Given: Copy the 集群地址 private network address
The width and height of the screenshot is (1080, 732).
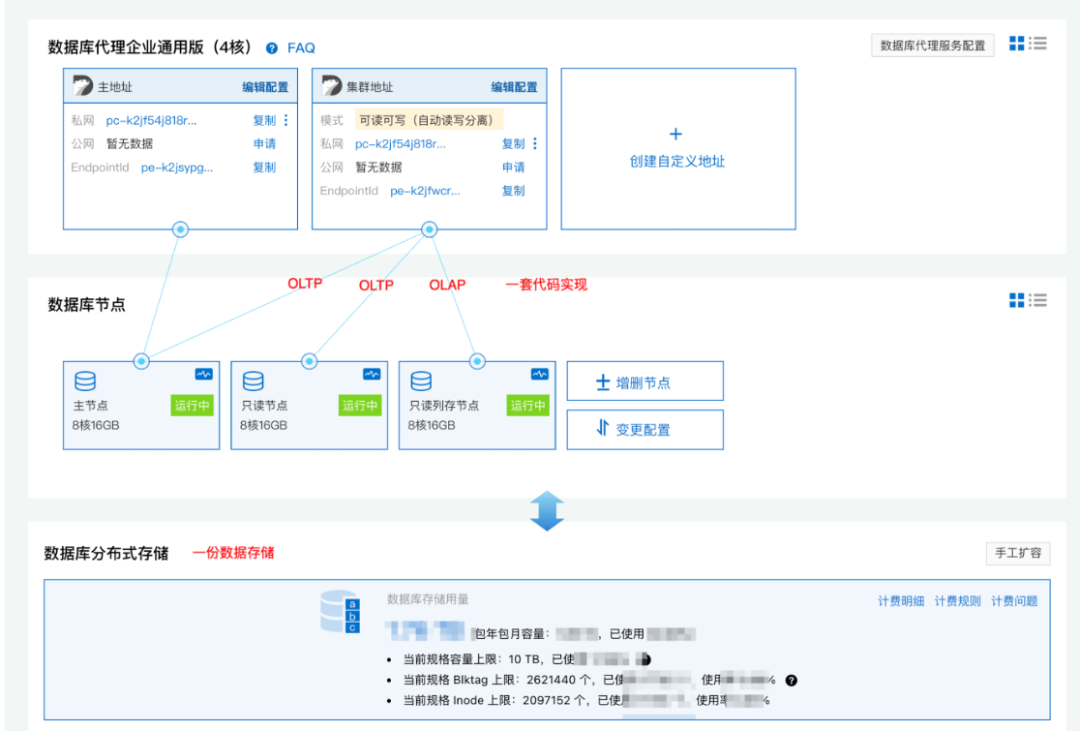Looking at the screenshot, I should 513,144.
